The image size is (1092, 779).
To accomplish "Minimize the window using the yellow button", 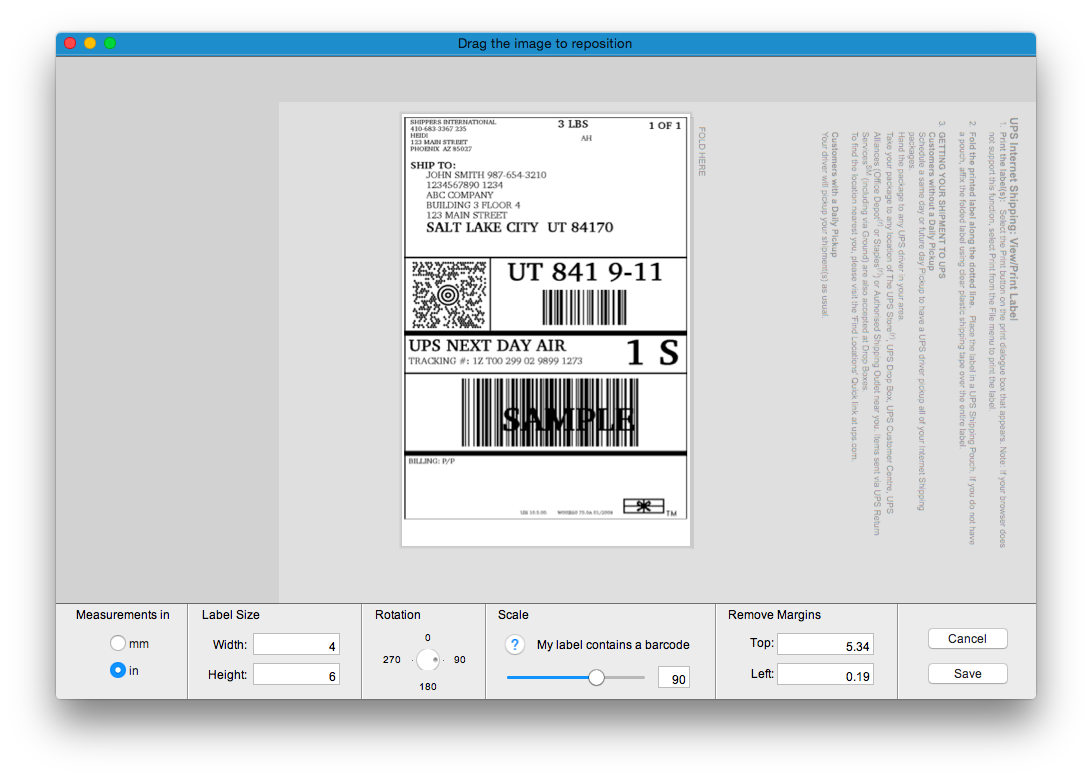I will (x=90, y=43).
